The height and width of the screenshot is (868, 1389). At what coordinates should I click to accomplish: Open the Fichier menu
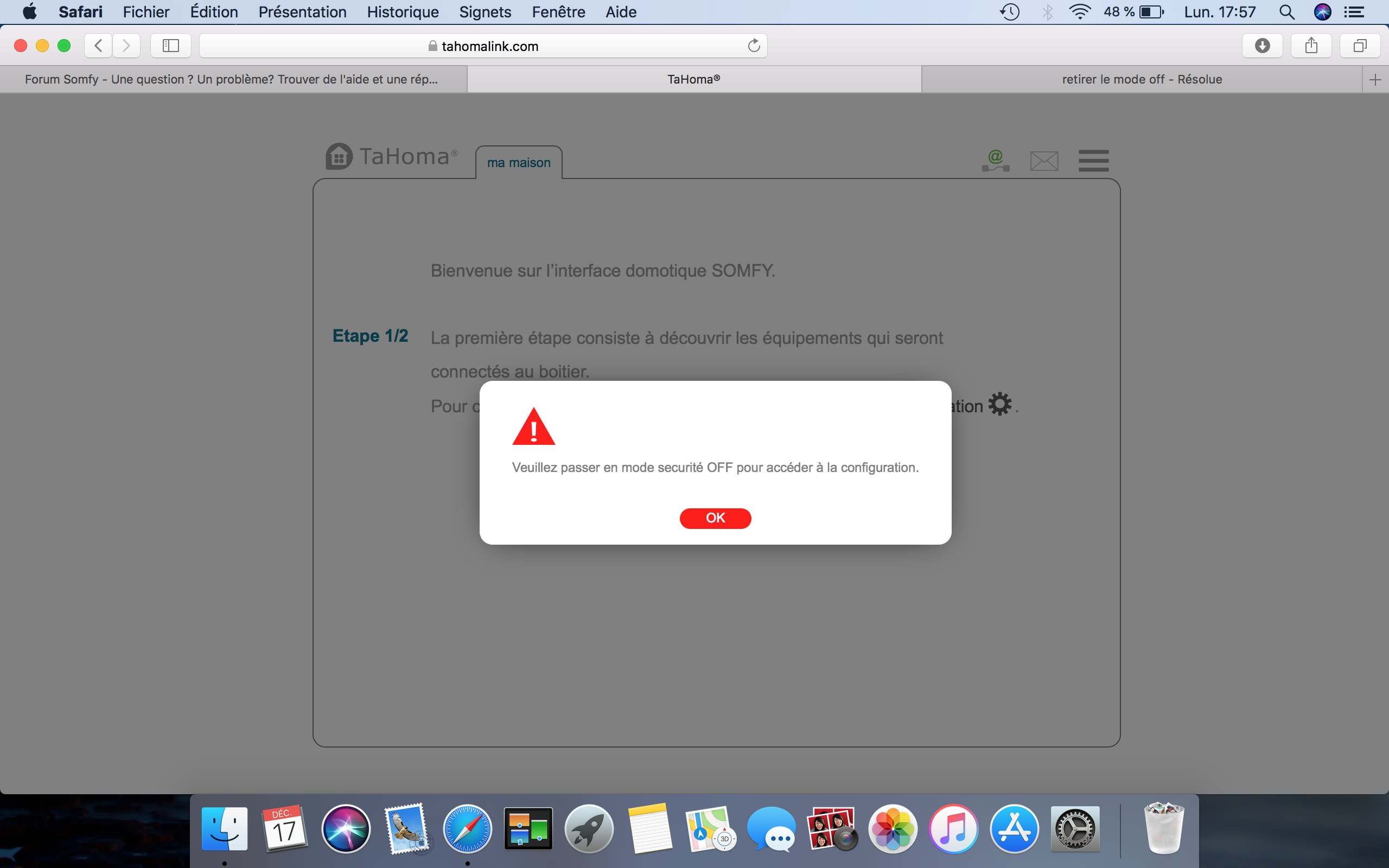coord(146,11)
